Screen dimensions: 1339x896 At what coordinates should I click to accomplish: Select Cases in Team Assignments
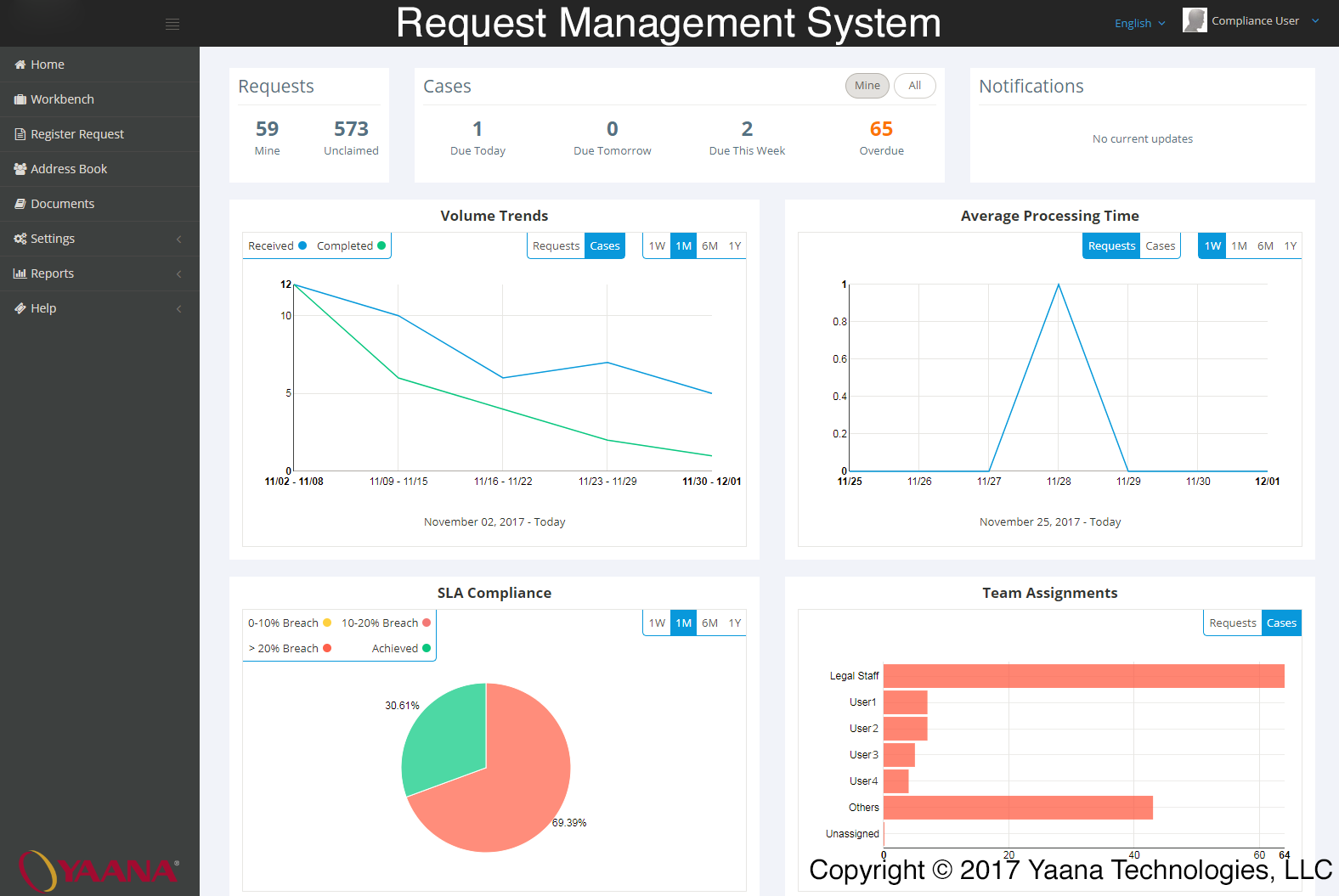click(x=1281, y=623)
